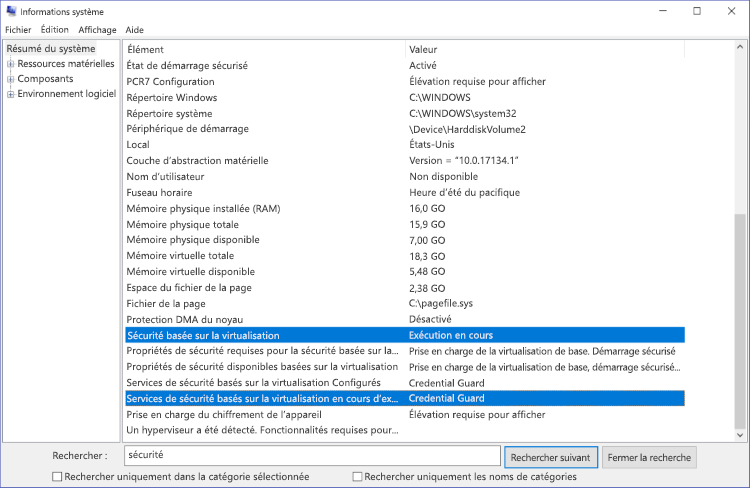
Task: Select the Environnement logiciel tree label
Action: [66, 94]
